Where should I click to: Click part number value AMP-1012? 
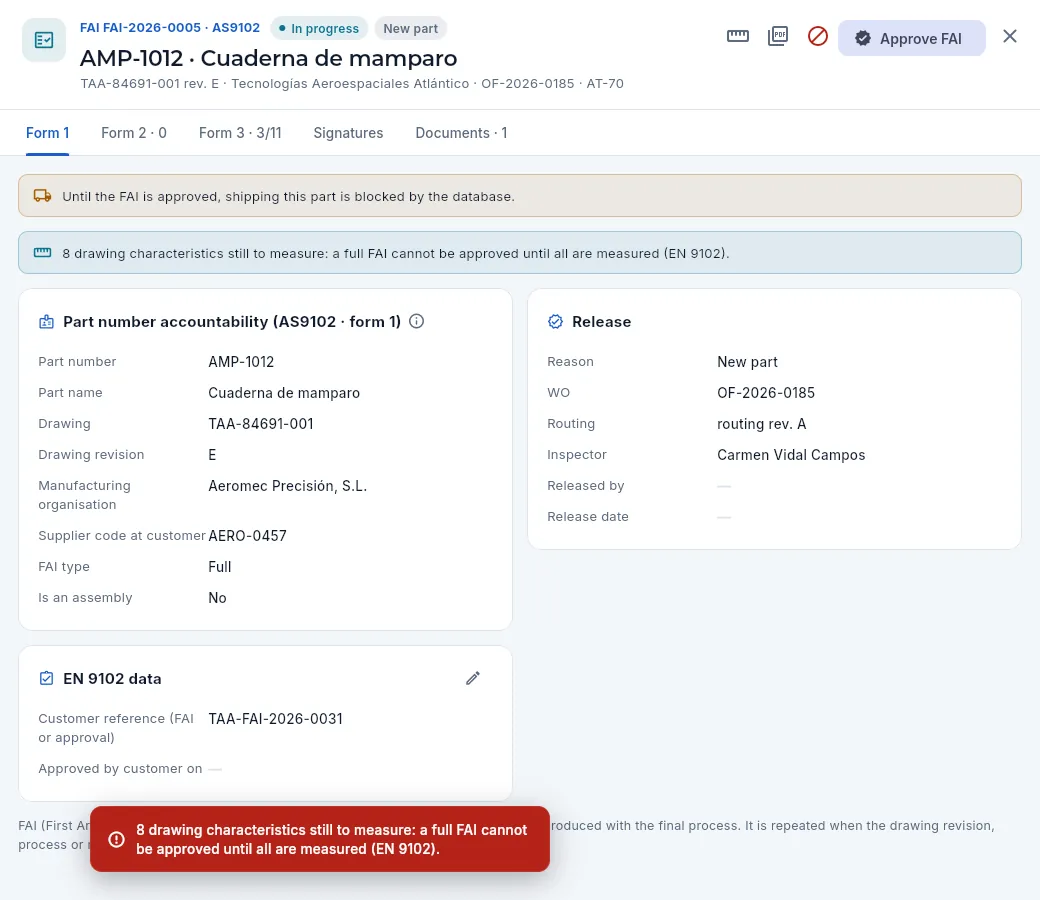click(x=241, y=362)
